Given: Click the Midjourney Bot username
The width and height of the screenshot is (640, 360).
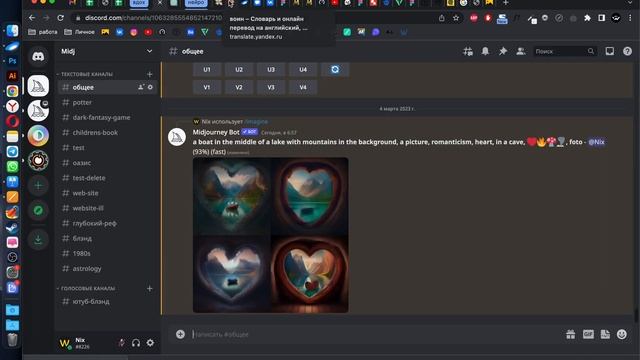Looking at the screenshot, I should pos(216,132).
